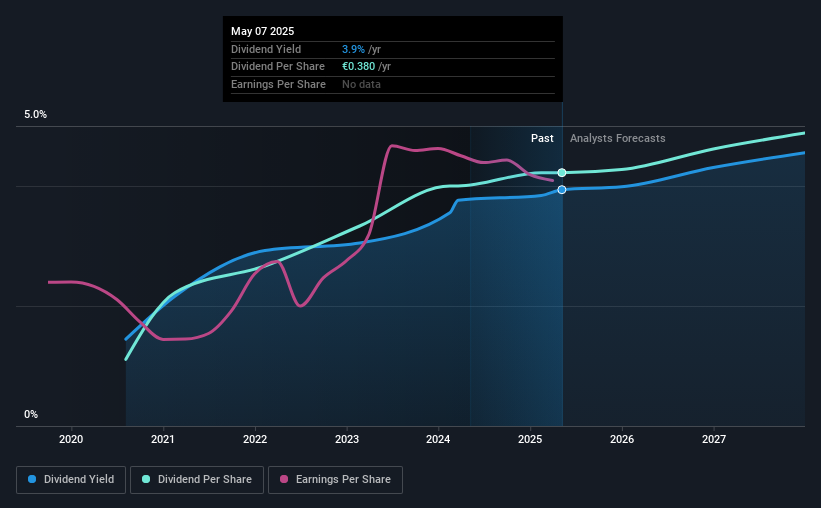The height and width of the screenshot is (508, 821).
Task: Click the blue Dividend Yield legend dot
Action: coord(32,479)
